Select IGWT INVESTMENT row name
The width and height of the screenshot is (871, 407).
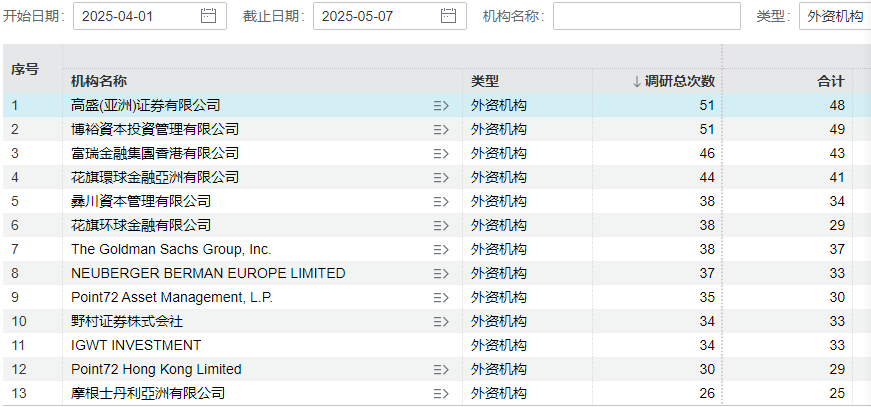point(136,345)
